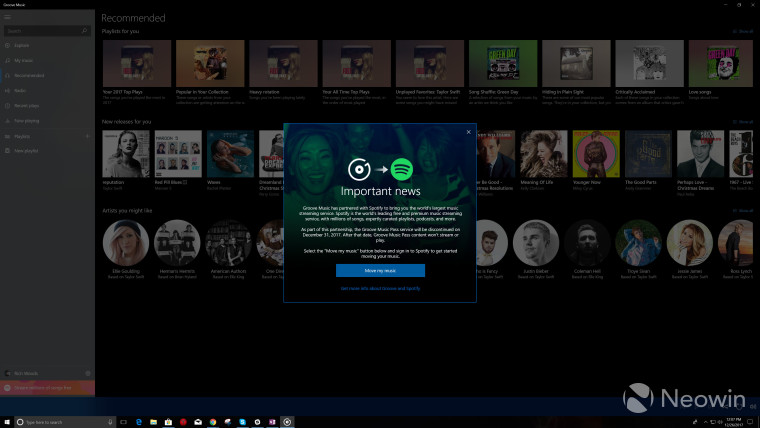
Task: Open Perhaps Love - Christmas Dreams album
Action: (700, 154)
